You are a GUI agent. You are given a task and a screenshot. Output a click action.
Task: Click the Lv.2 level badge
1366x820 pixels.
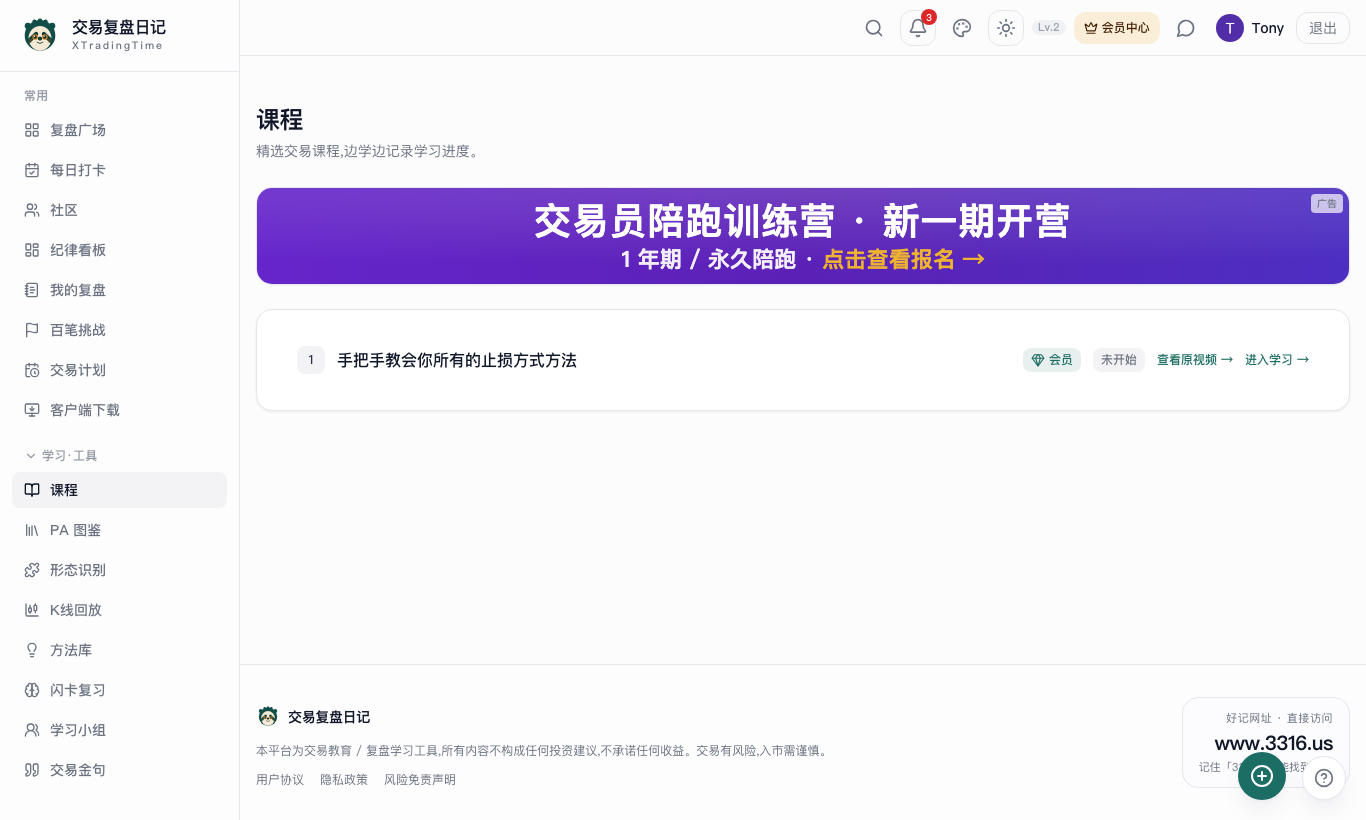tap(1049, 28)
